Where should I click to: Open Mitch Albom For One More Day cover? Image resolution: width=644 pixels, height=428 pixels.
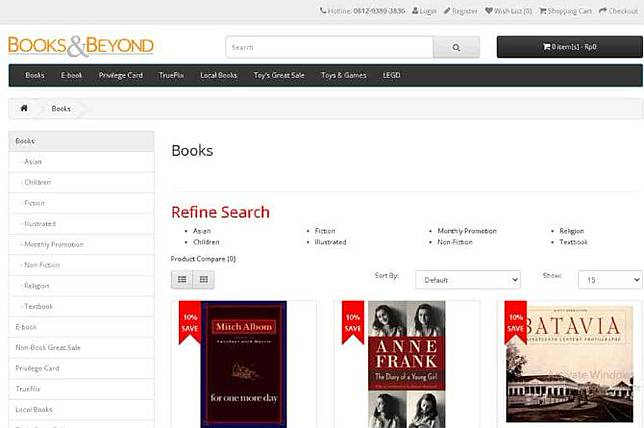tap(244, 364)
